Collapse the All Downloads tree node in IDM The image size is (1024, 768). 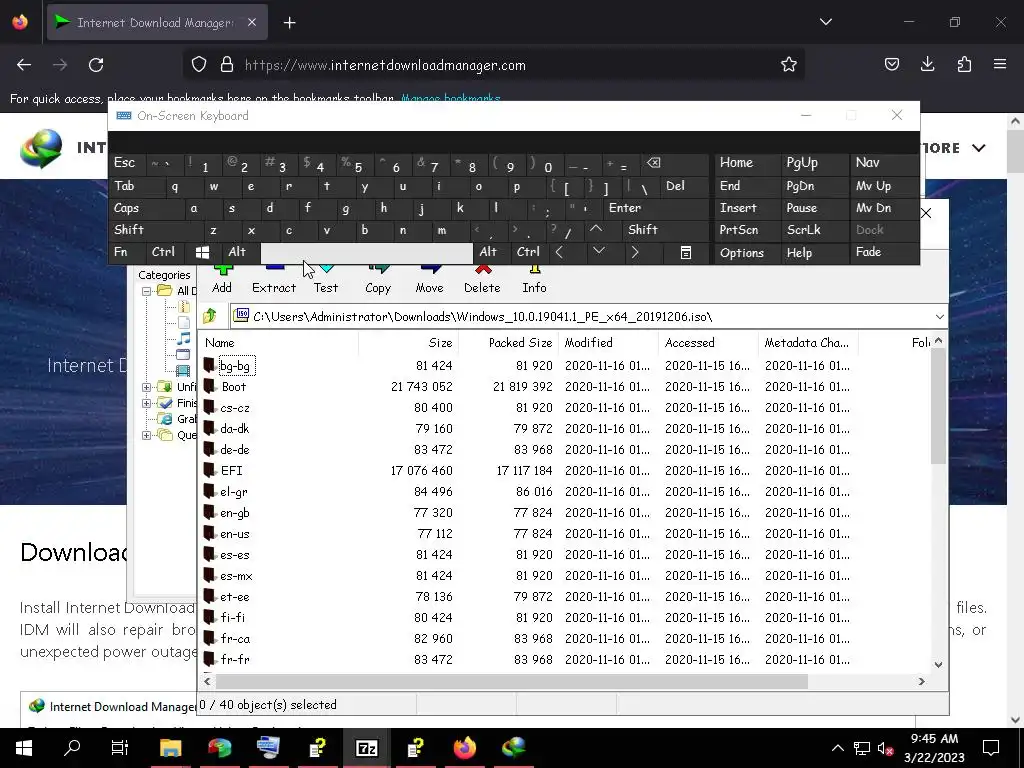[x=146, y=291]
